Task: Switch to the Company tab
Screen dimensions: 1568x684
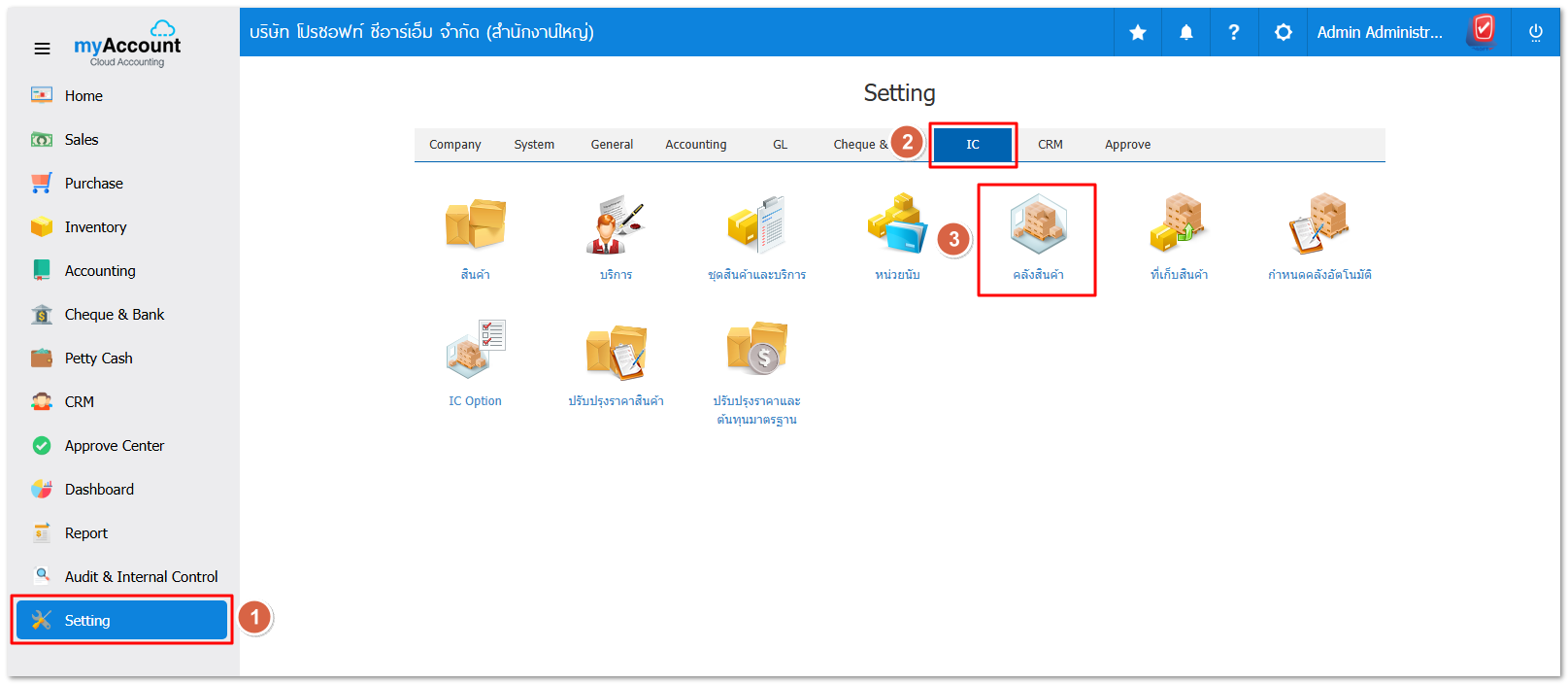Action: [454, 145]
